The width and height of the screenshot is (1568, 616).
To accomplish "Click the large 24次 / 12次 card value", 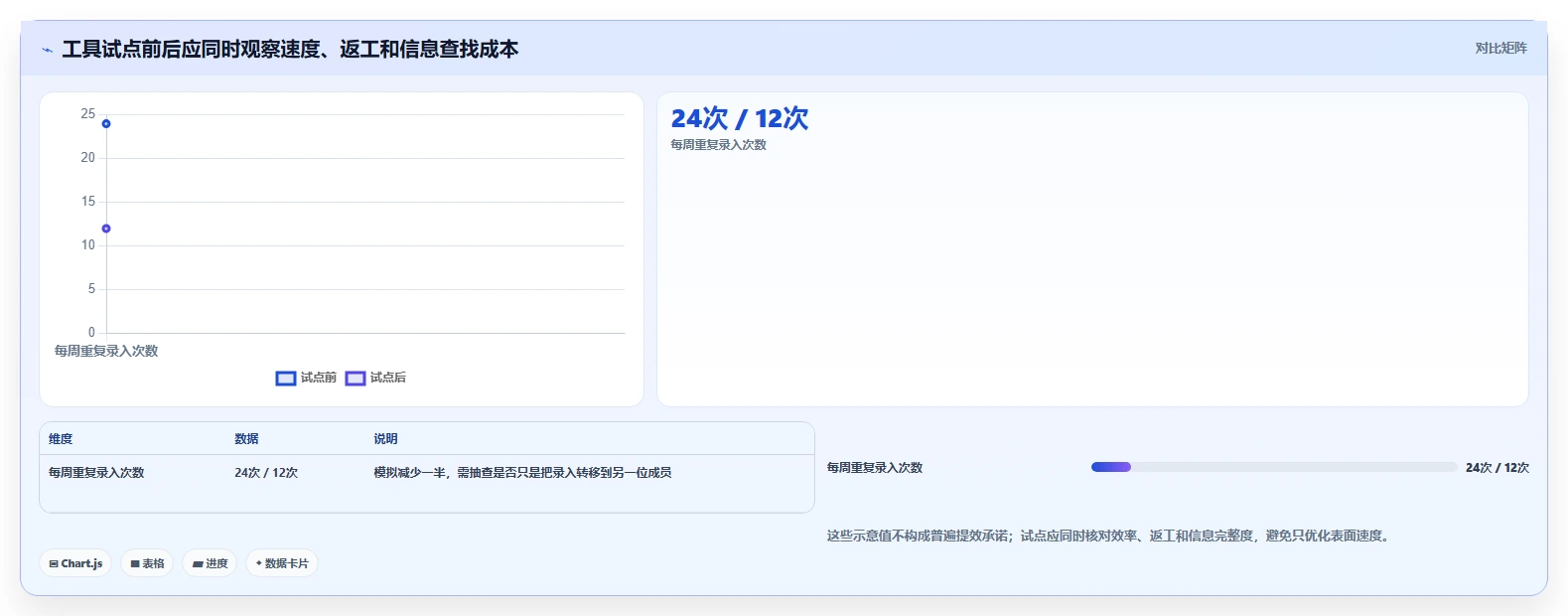I will [x=740, y=118].
